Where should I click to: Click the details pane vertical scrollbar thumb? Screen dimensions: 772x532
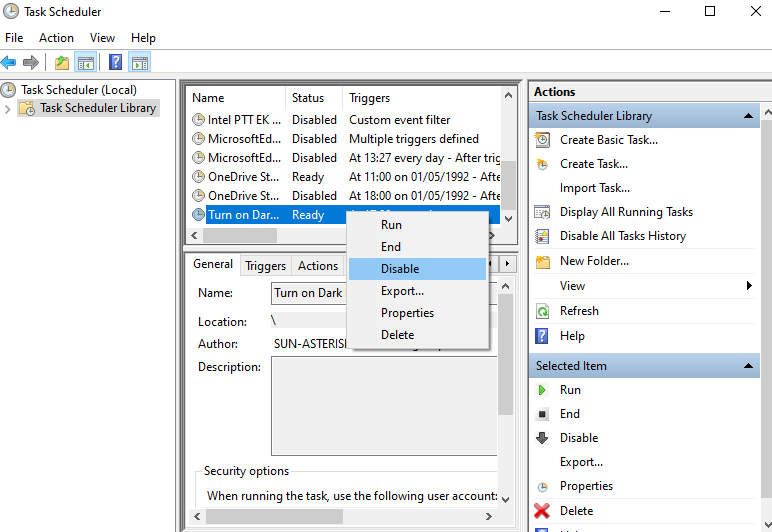point(505,354)
